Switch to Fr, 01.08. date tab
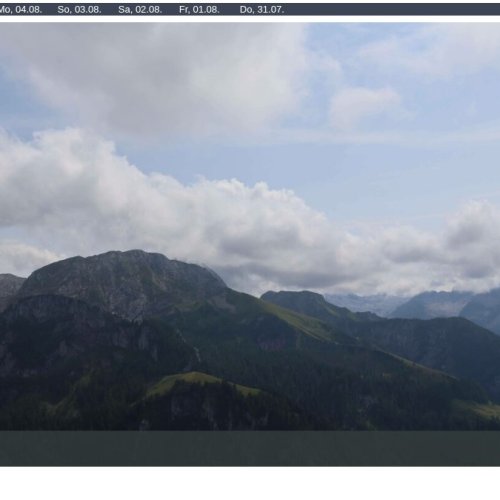500x500 pixels. tap(199, 10)
